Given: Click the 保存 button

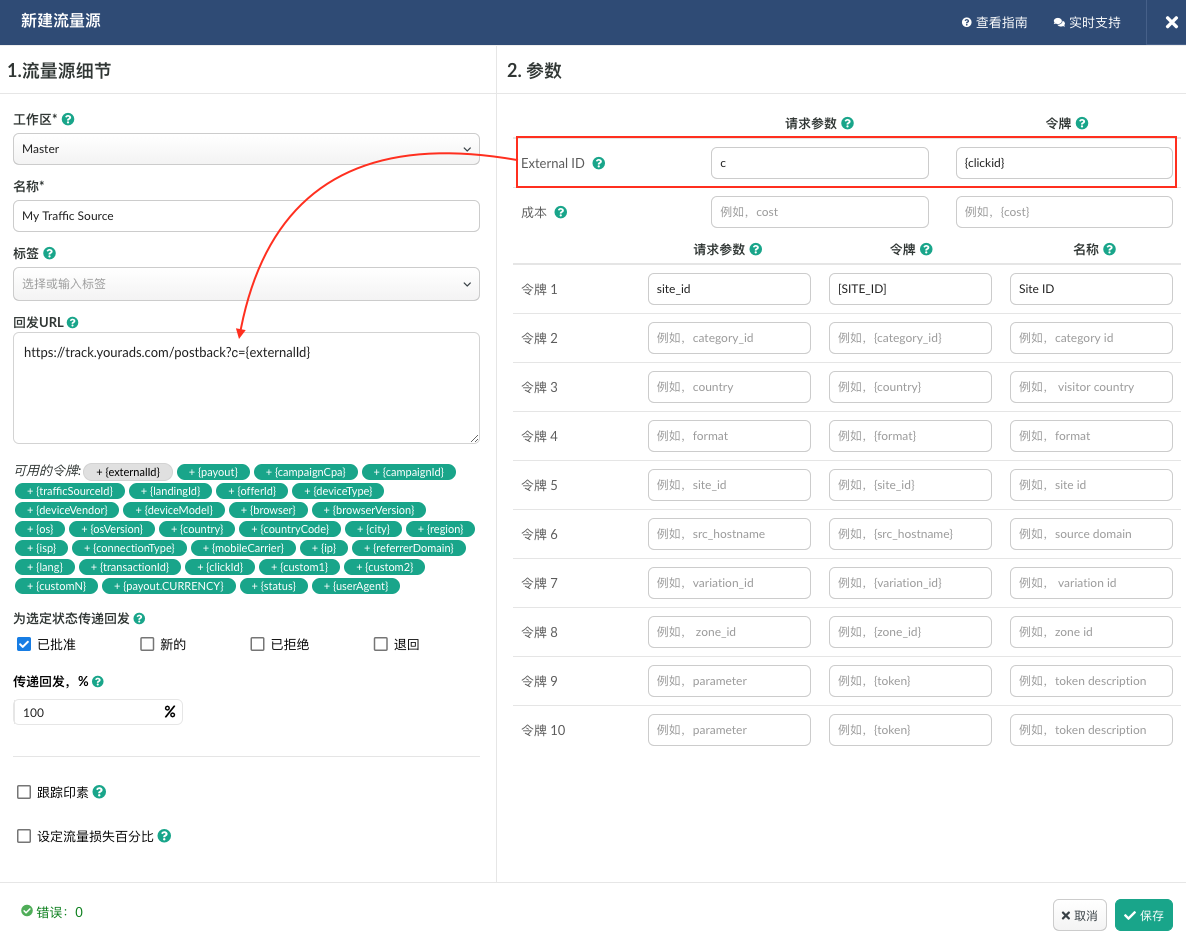Looking at the screenshot, I should [1143, 915].
